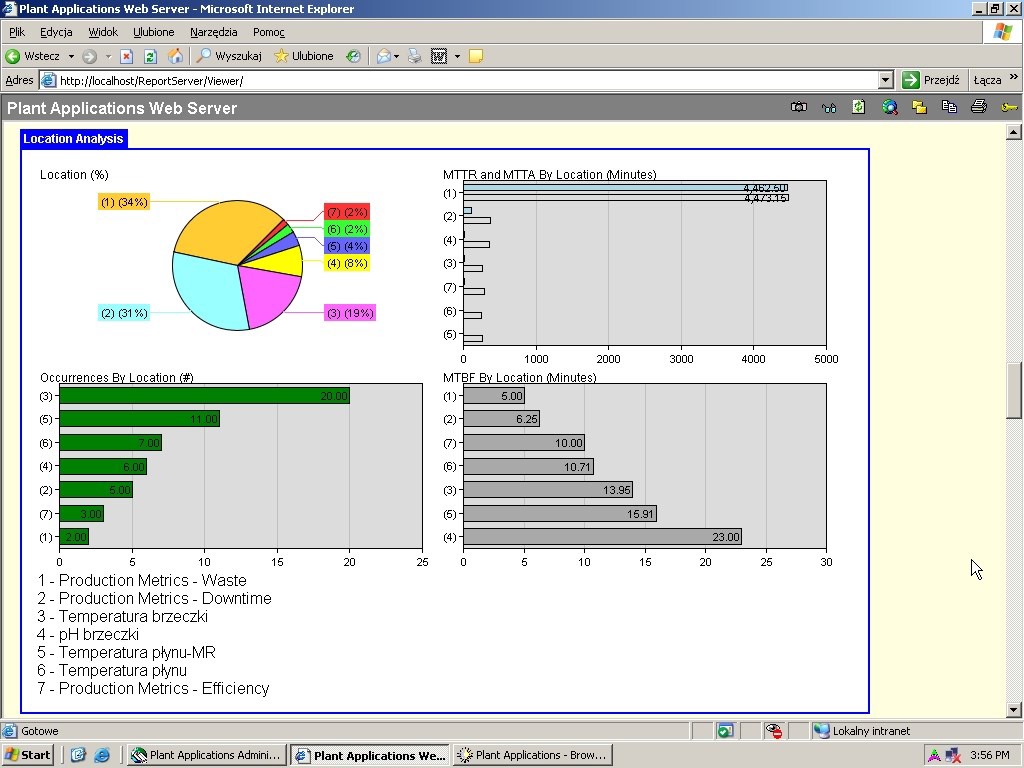This screenshot has height=768, width=1024.
Task: Click the copy documents icon in header toolbar
Action: [949, 107]
